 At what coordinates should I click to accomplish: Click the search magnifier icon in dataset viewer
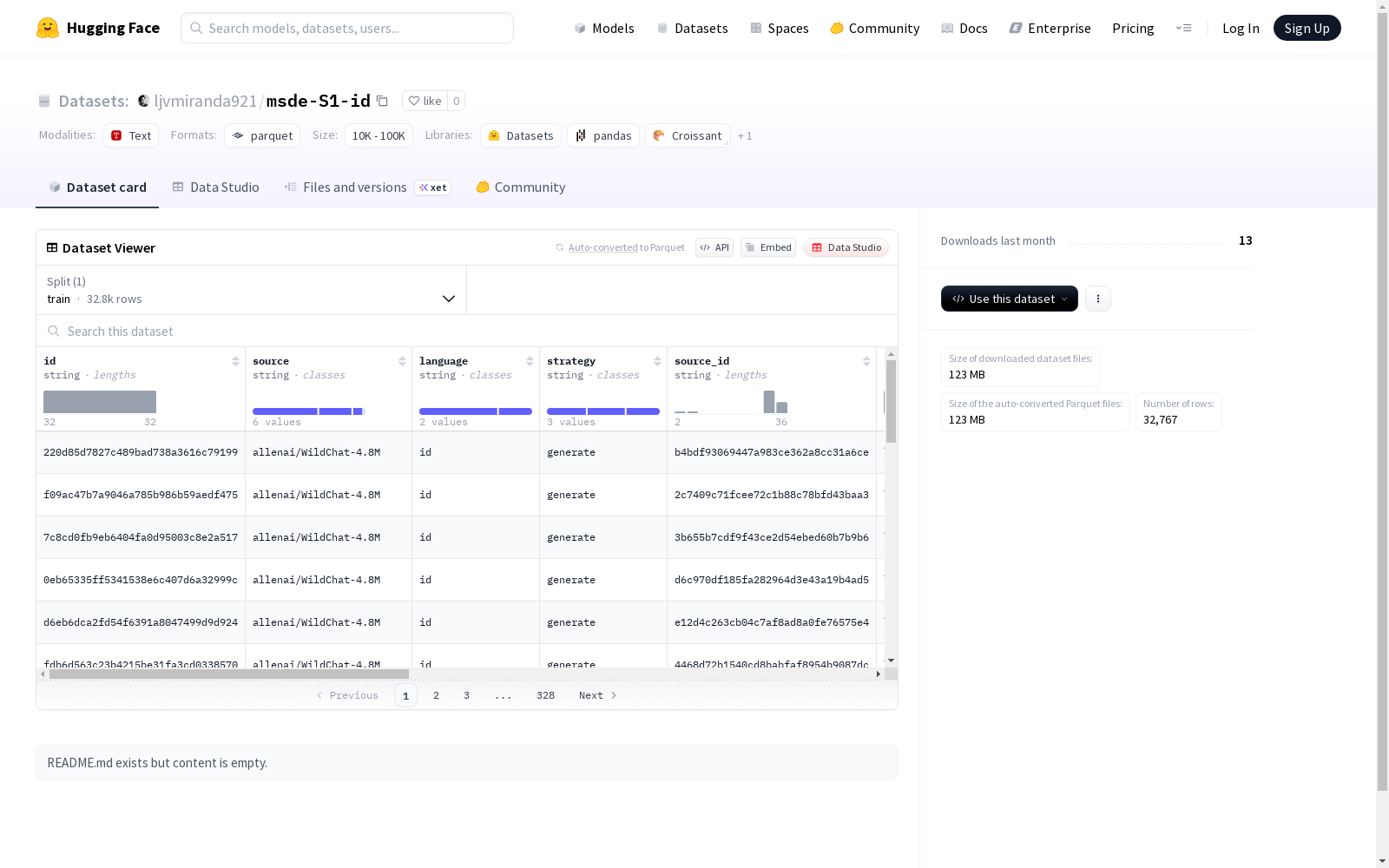(x=54, y=331)
